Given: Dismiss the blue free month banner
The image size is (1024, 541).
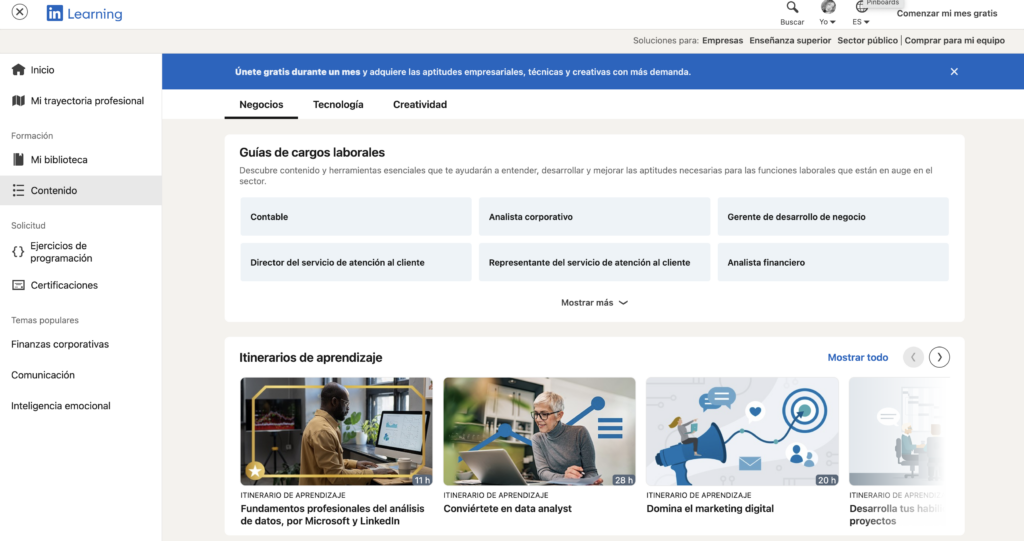Looking at the screenshot, I should [954, 72].
